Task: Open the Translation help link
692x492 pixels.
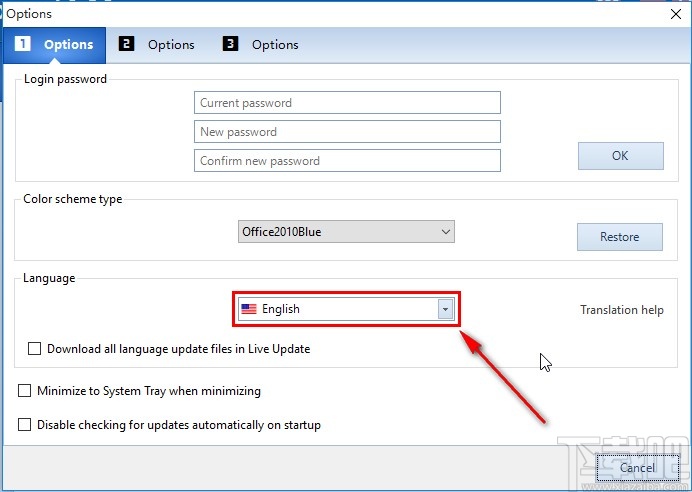Action: coord(622,310)
